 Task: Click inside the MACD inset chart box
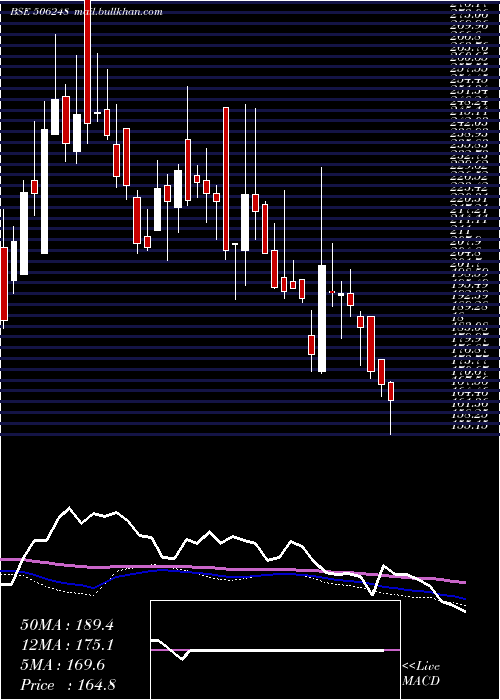[275, 650]
